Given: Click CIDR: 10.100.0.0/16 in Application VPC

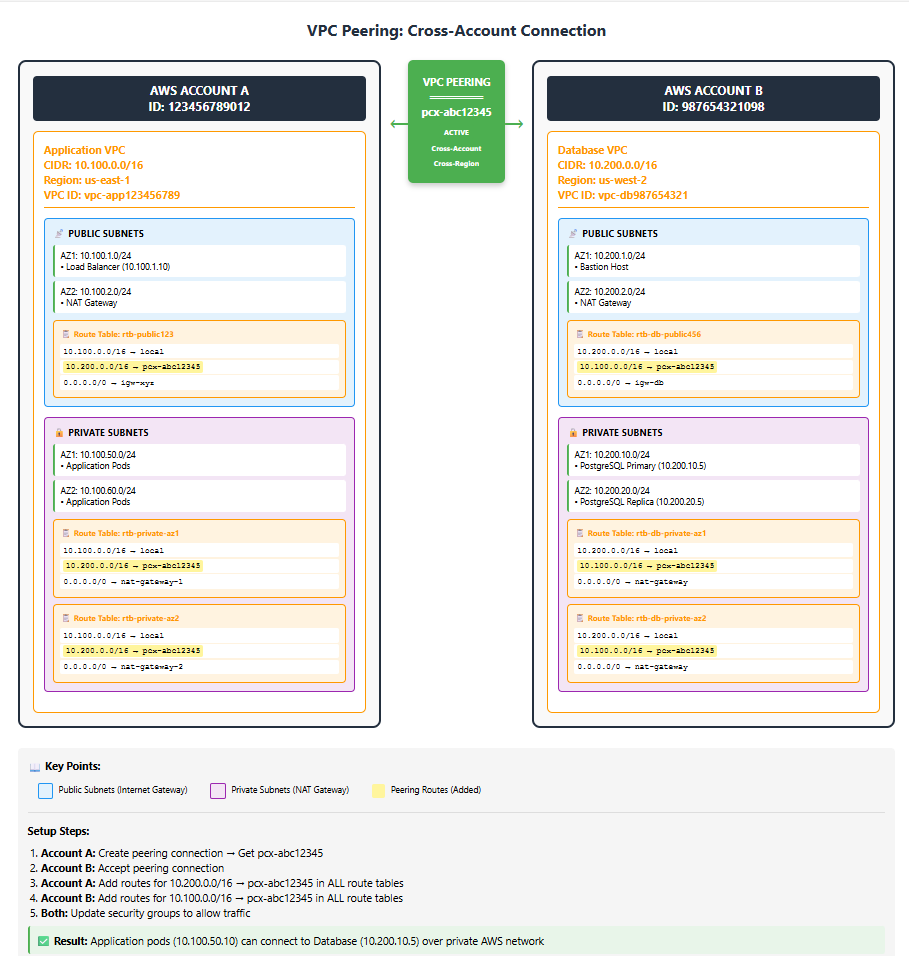Looking at the screenshot, I should click(93, 165).
